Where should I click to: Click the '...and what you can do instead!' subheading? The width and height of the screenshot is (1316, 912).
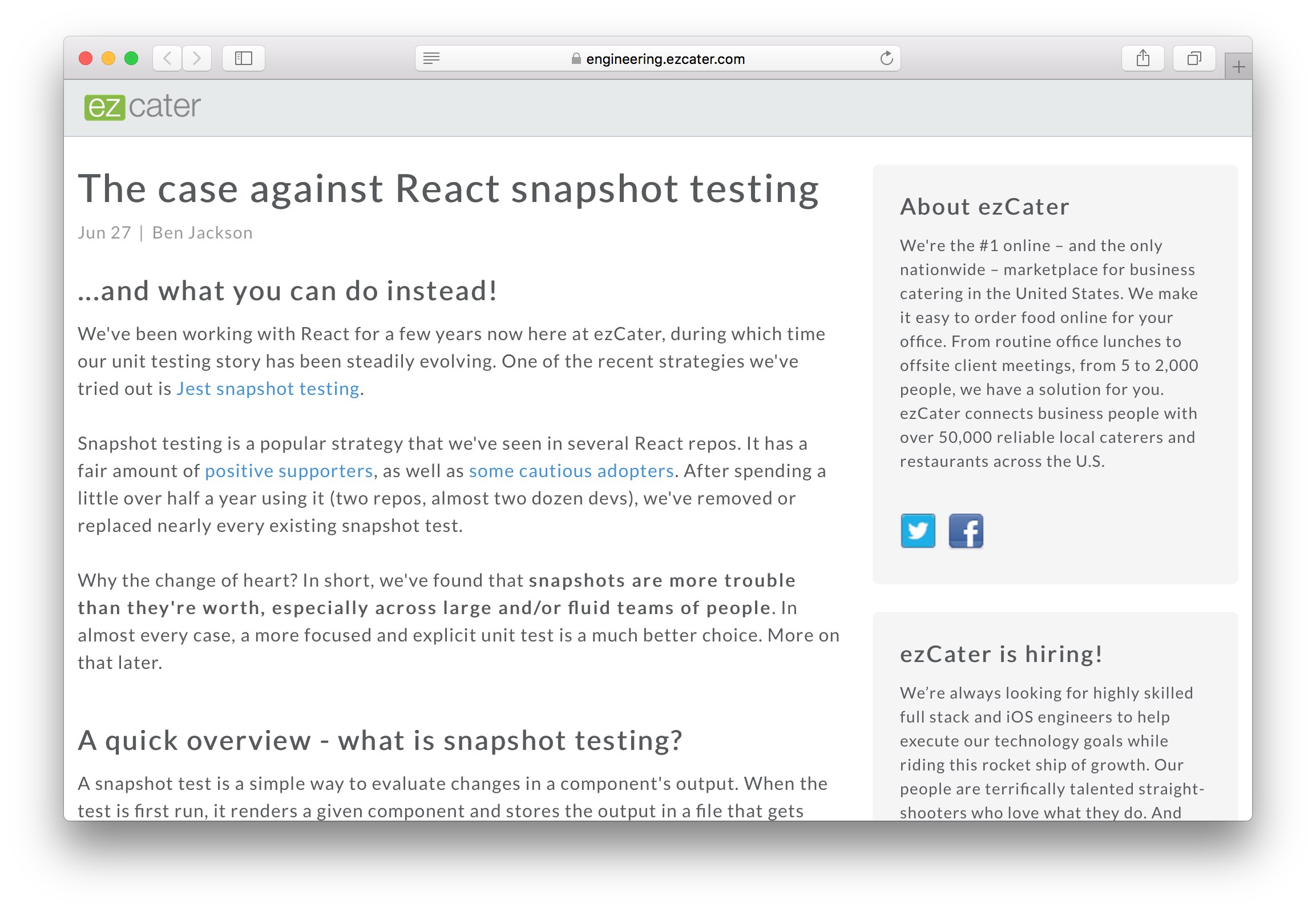coord(288,292)
